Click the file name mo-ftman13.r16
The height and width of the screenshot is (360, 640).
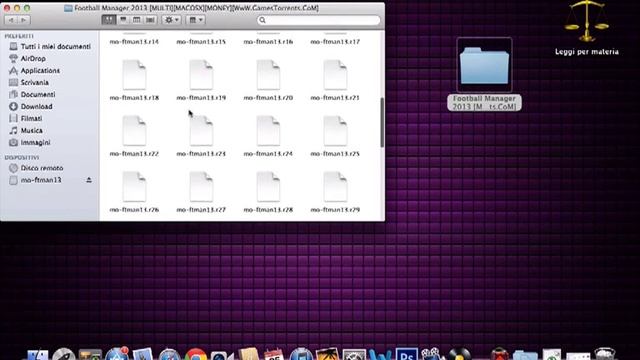pos(268,42)
